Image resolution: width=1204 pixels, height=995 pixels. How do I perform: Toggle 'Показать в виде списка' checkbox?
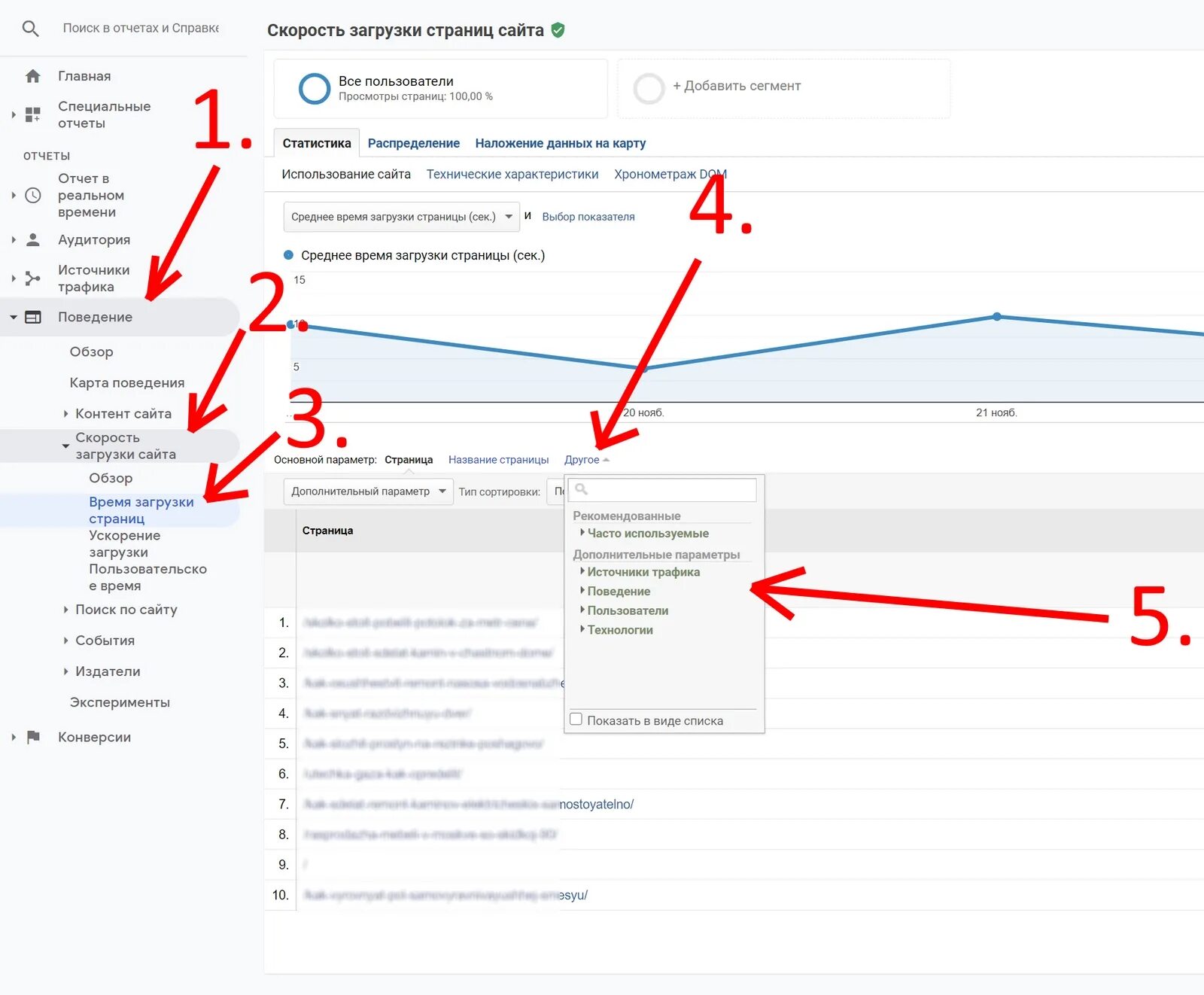pos(576,720)
